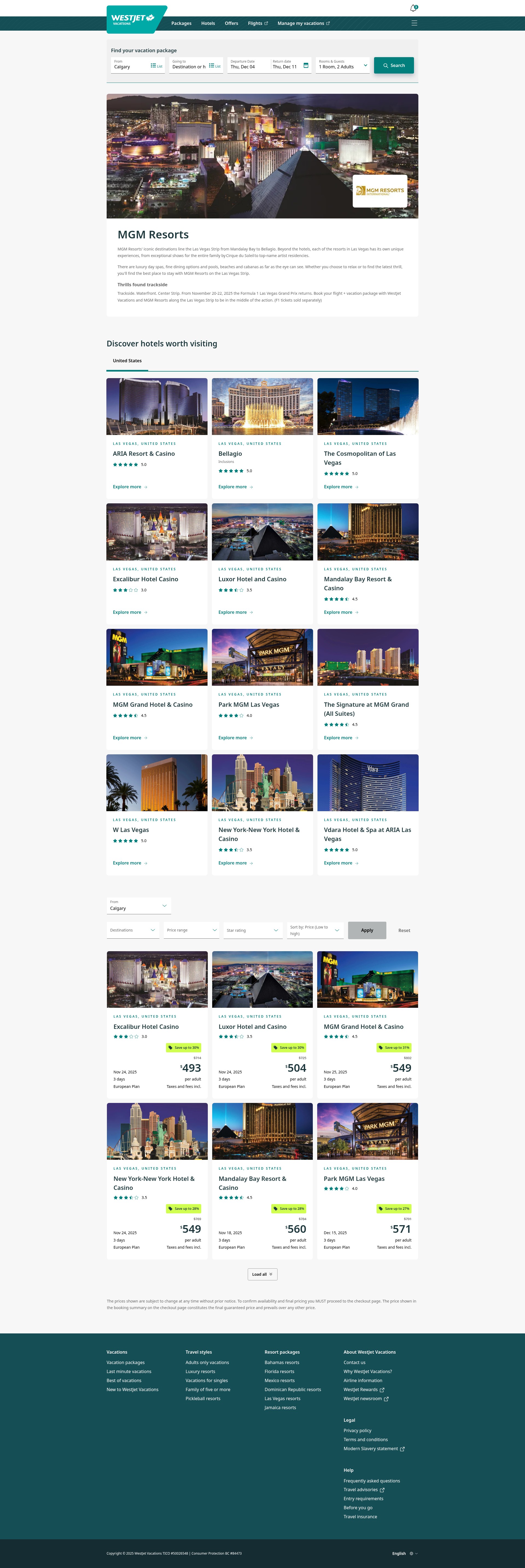Click the MGM Grand Hotel & Casino hotel photo
This screenshot has height=1568, width=525.
[x=157, y=657]
